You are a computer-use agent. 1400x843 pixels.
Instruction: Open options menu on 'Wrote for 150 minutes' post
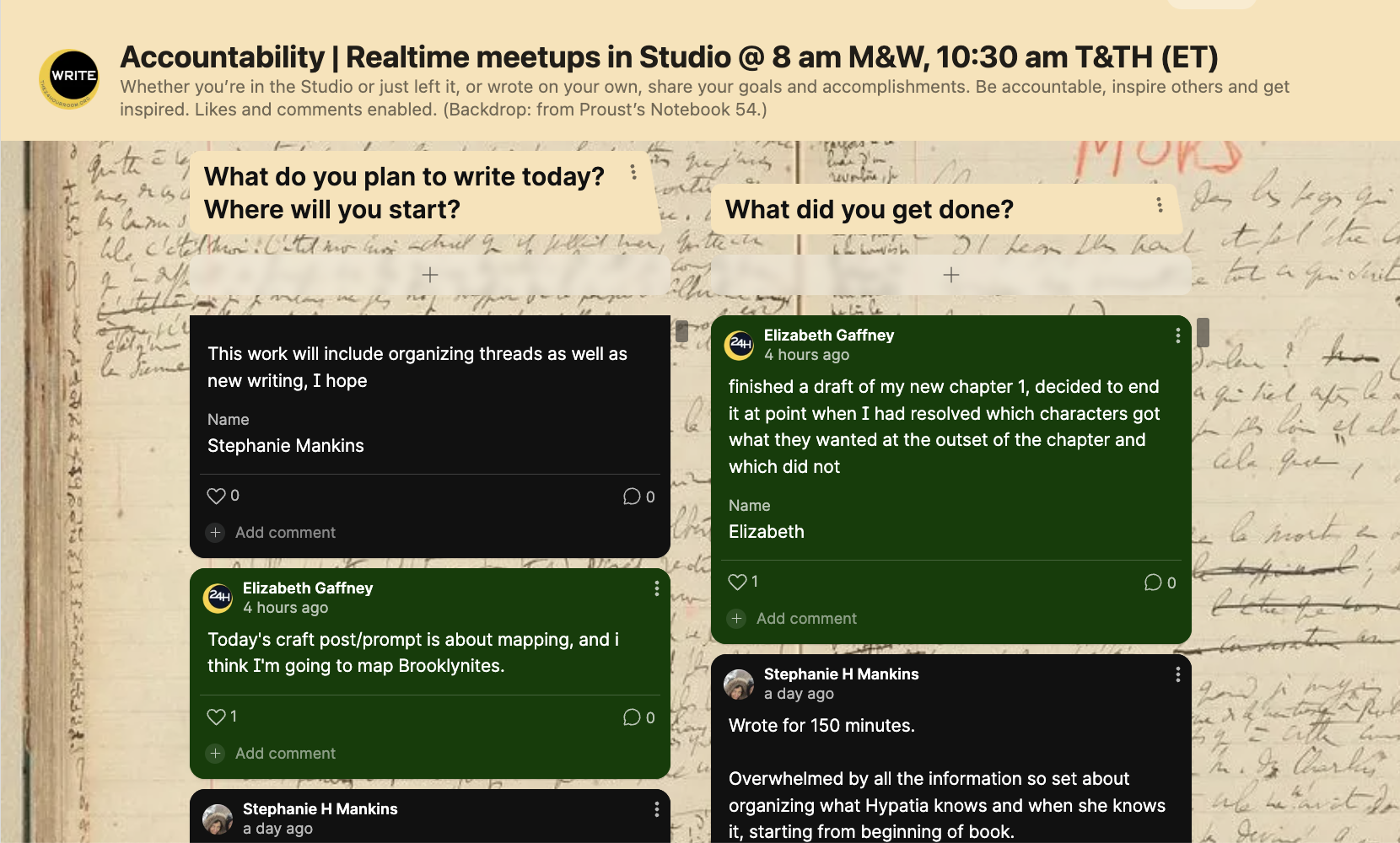[x=1178, y=674]
